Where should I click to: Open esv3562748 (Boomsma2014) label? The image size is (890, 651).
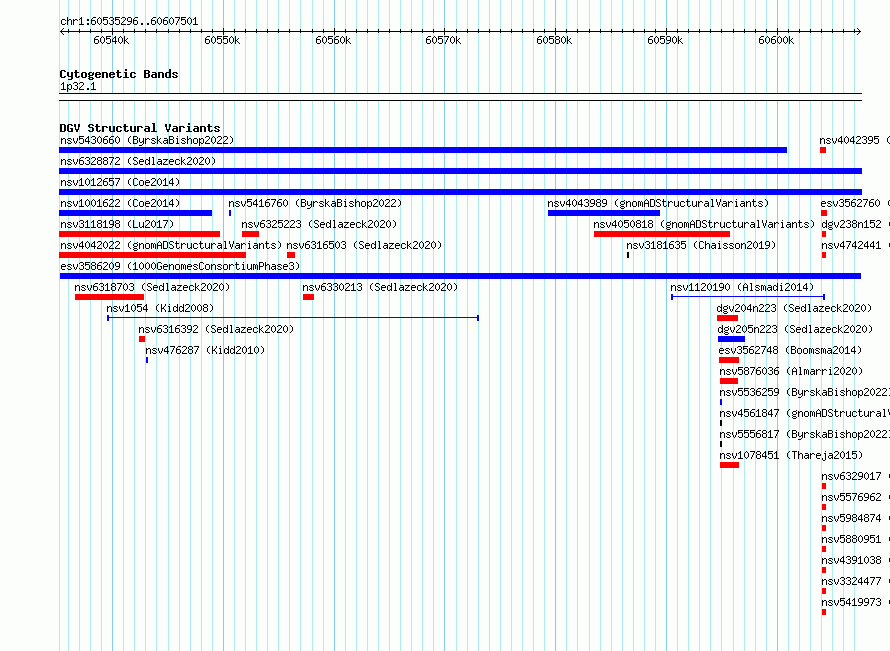pyautogui.click(x=790, y=350)
